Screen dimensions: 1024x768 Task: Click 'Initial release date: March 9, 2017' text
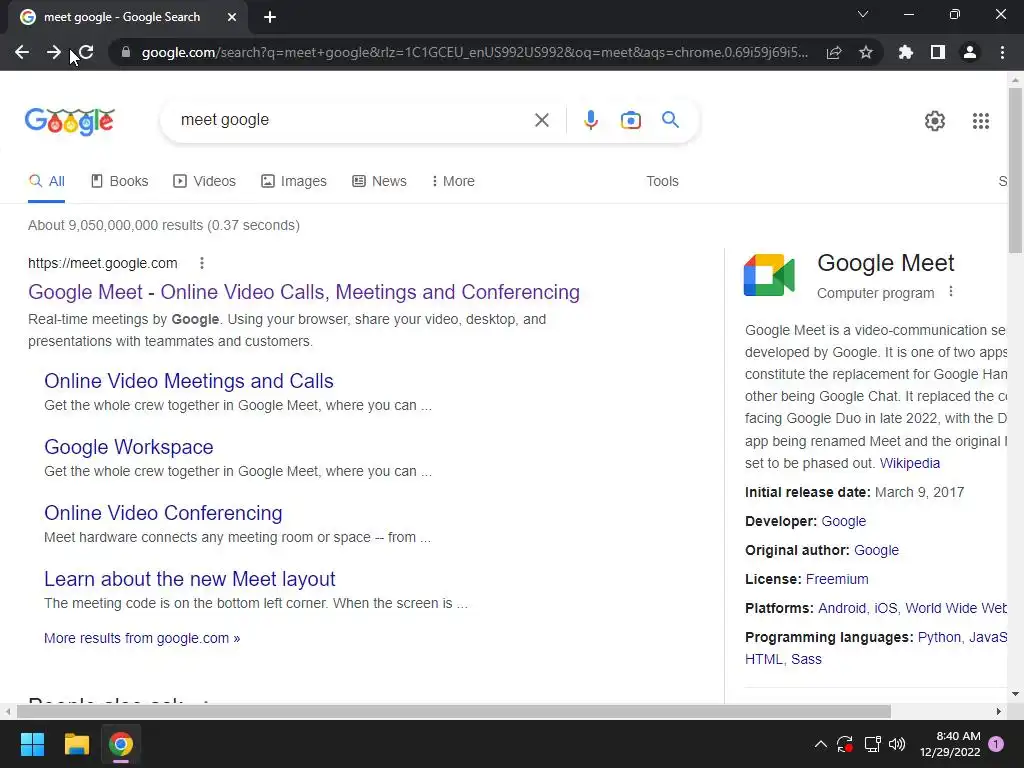[854, 492]
